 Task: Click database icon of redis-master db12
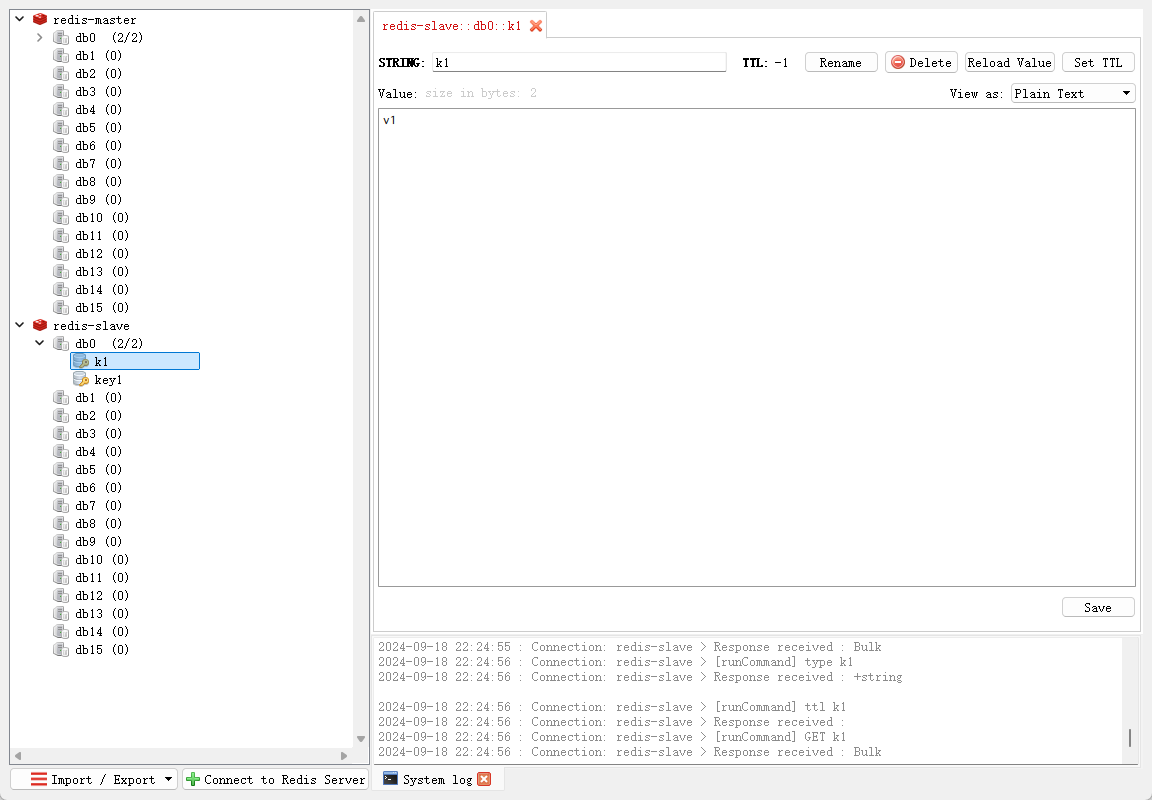(61, 253)
